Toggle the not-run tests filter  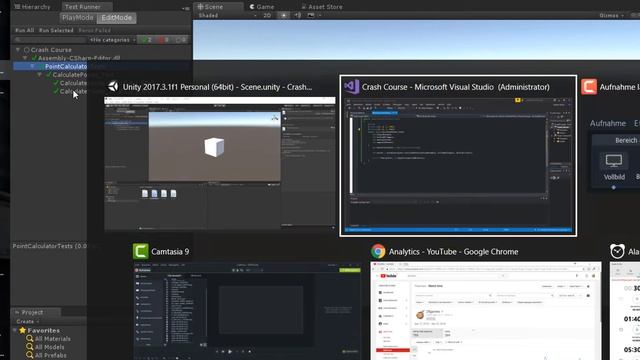(181, 40)
